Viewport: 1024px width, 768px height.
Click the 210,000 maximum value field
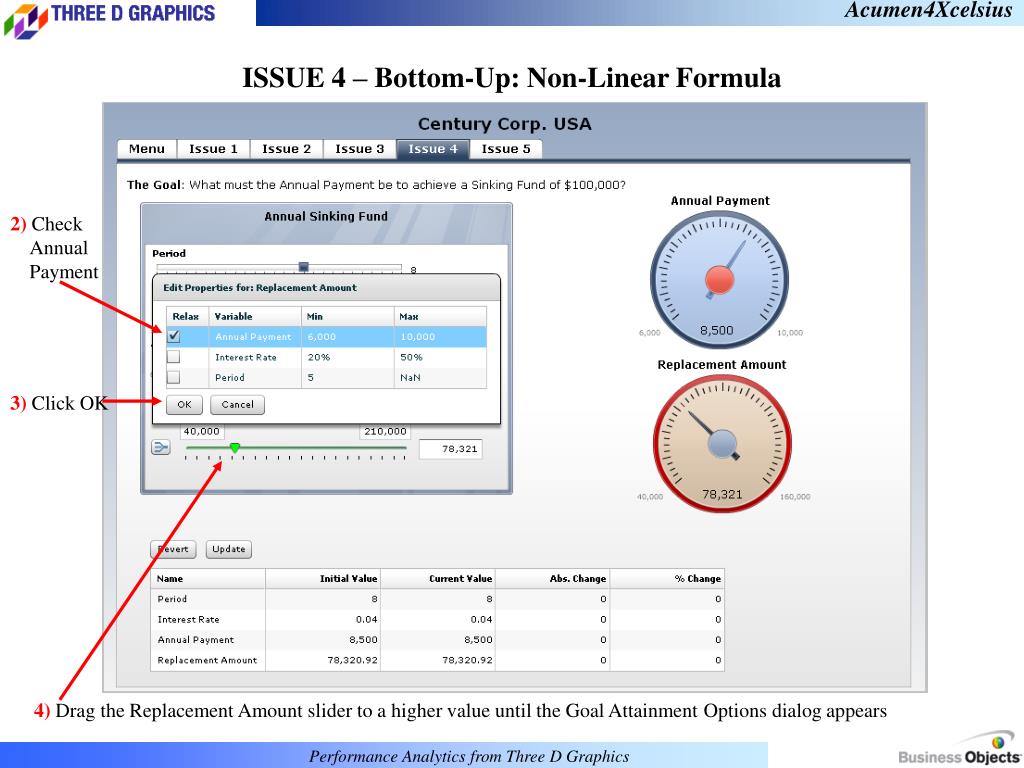pyautogui.click(x=385, y=431)
